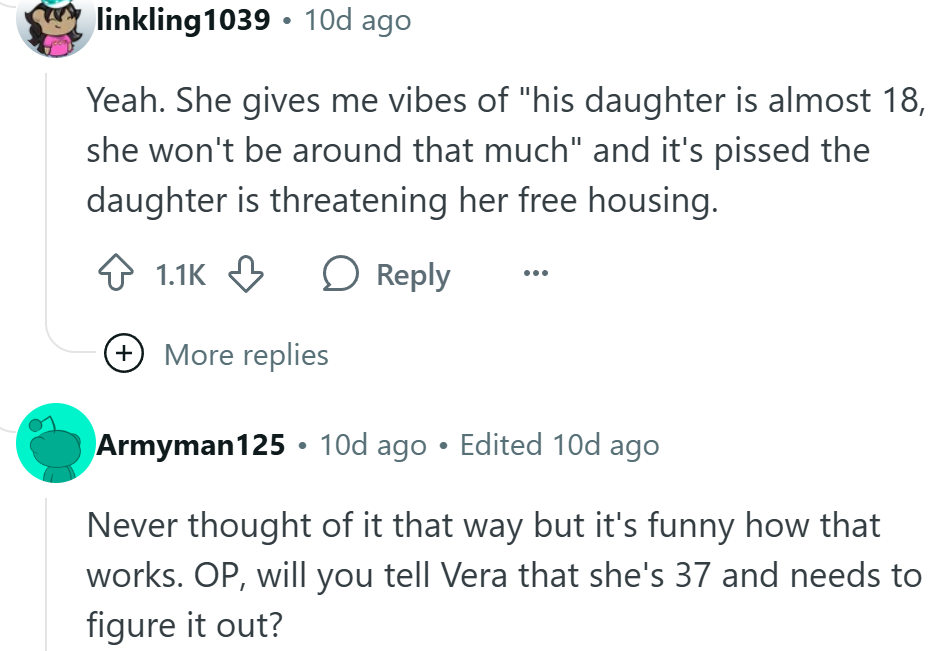Click linkling1039's "10d ago" timestamp
Viewport: 947px width, 651px height.
(x=357, y=20)
